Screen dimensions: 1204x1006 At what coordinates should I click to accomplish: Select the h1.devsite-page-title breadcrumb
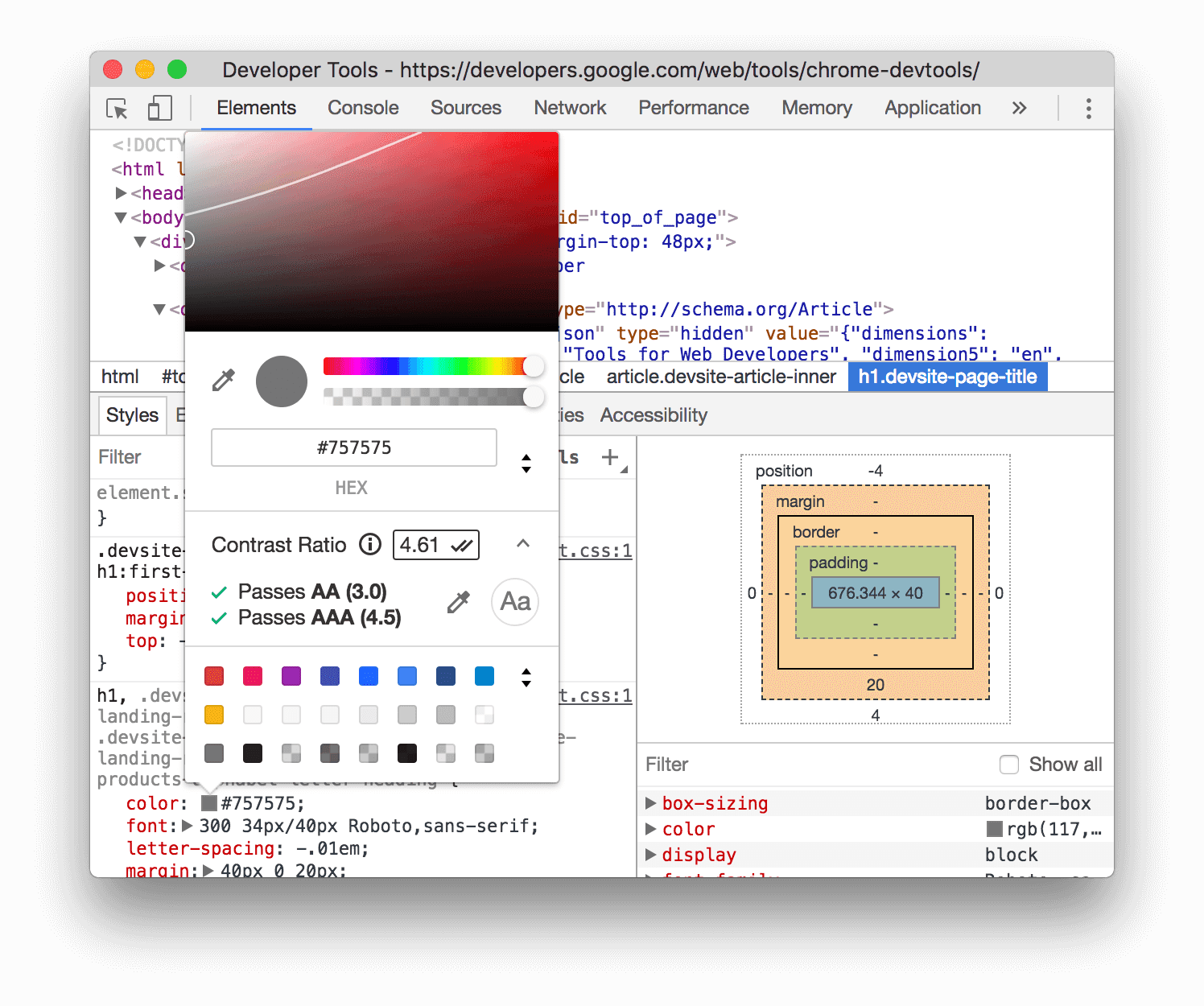(x=947, y=376)
